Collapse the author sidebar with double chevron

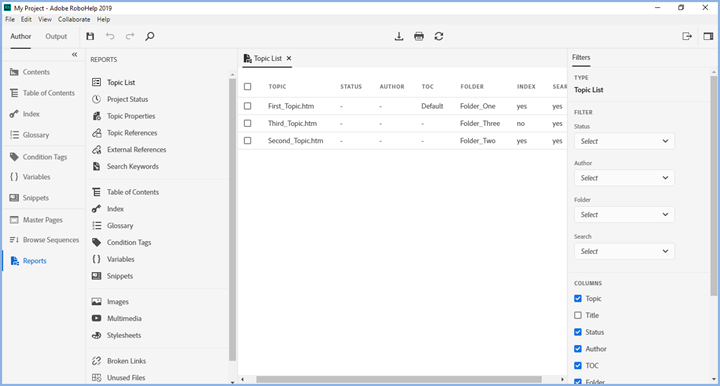74,55
